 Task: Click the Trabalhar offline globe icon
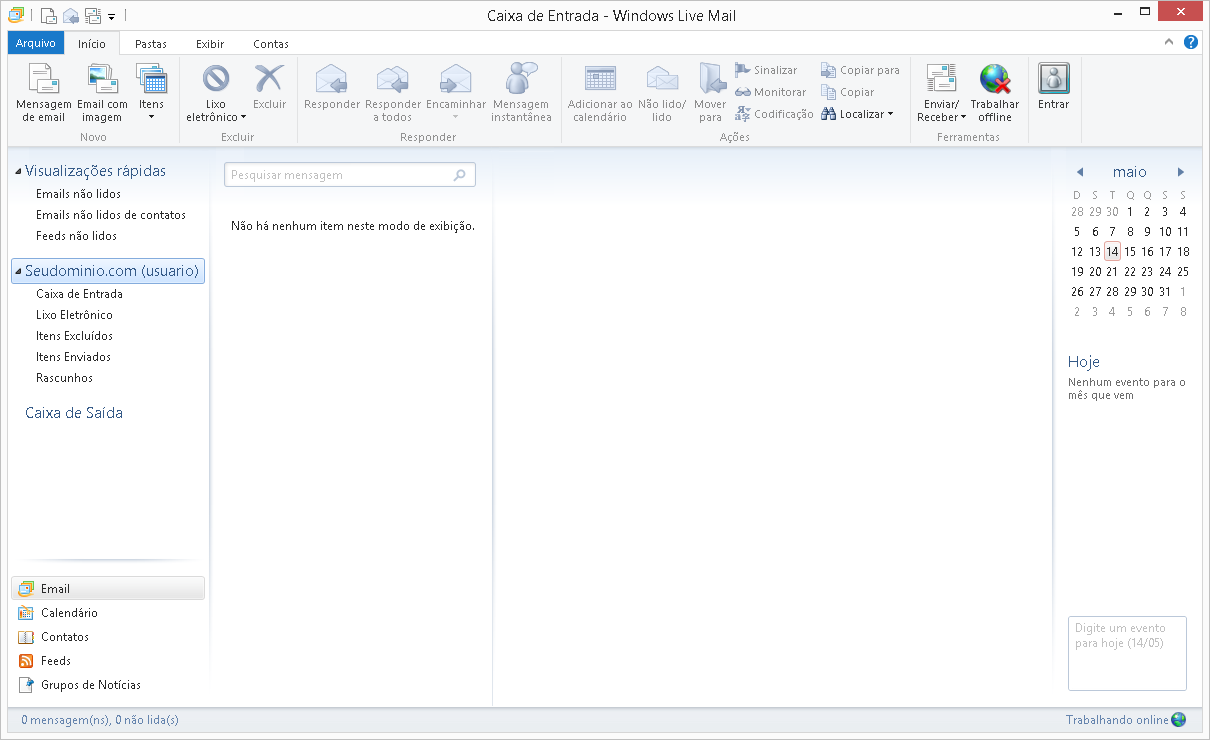[x=994, y=79]
